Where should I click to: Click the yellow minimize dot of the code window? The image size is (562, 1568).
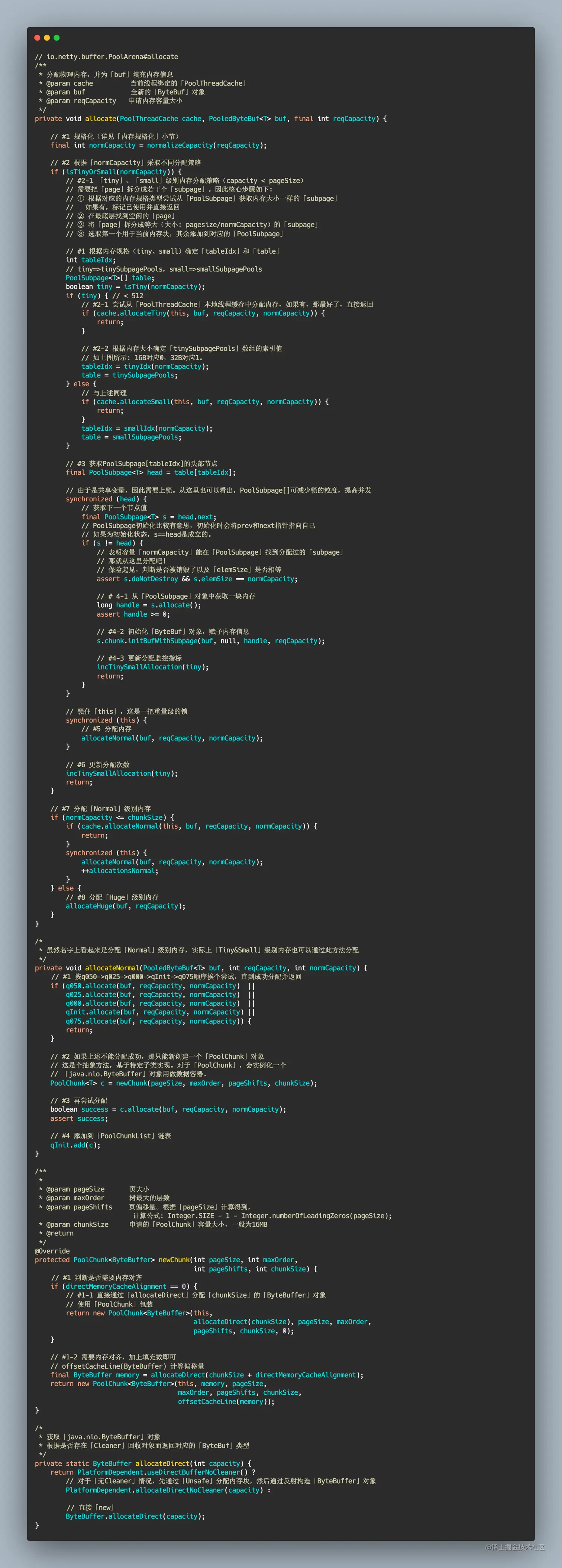(47, 38)
